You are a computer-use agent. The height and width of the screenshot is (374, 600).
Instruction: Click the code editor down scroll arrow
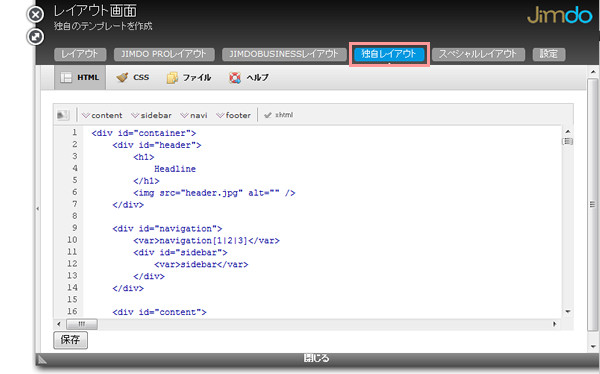[568, 312]
